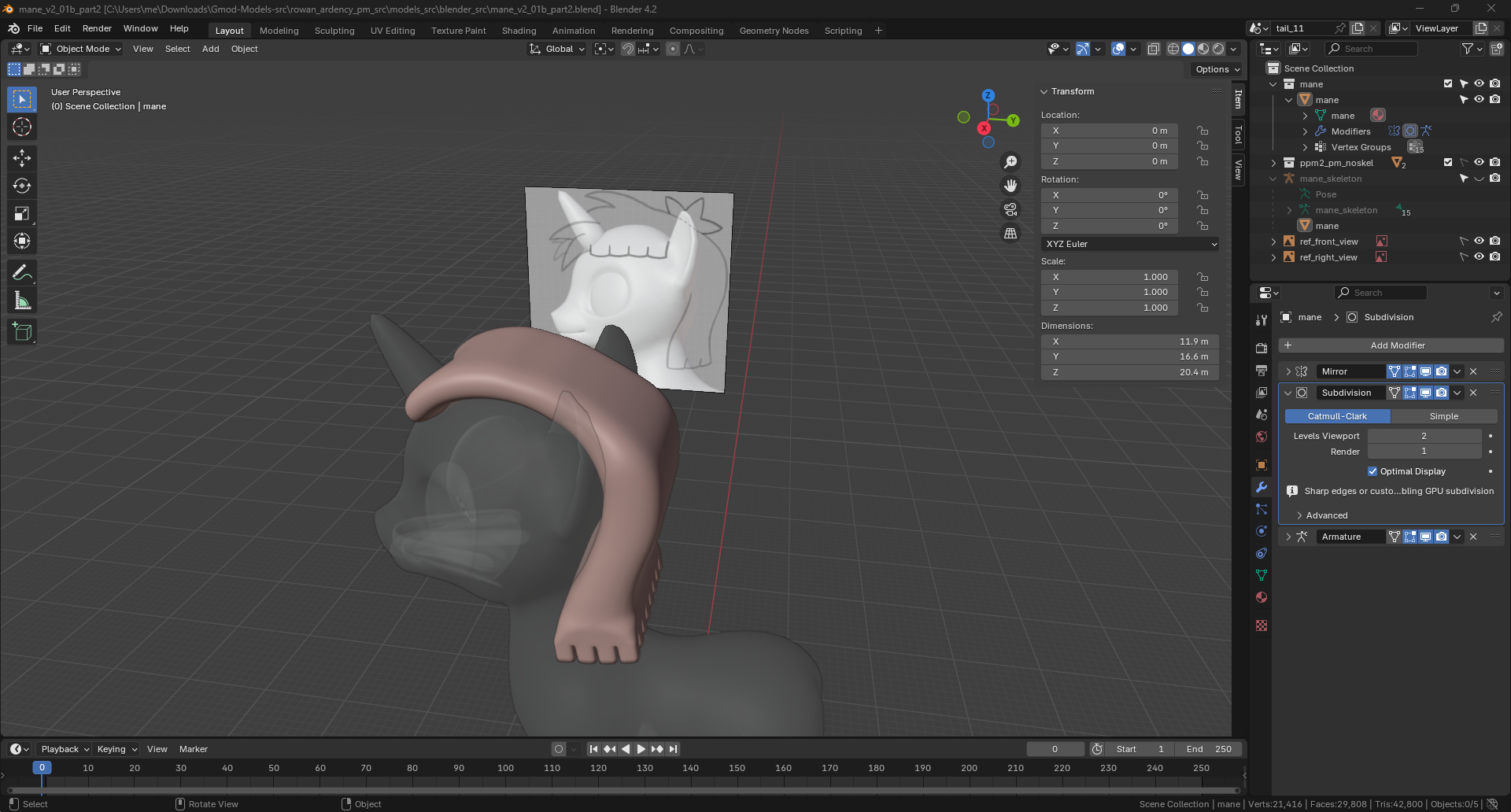
Task: Hide ref_front_view in viewport
Action: point(1479,242)
